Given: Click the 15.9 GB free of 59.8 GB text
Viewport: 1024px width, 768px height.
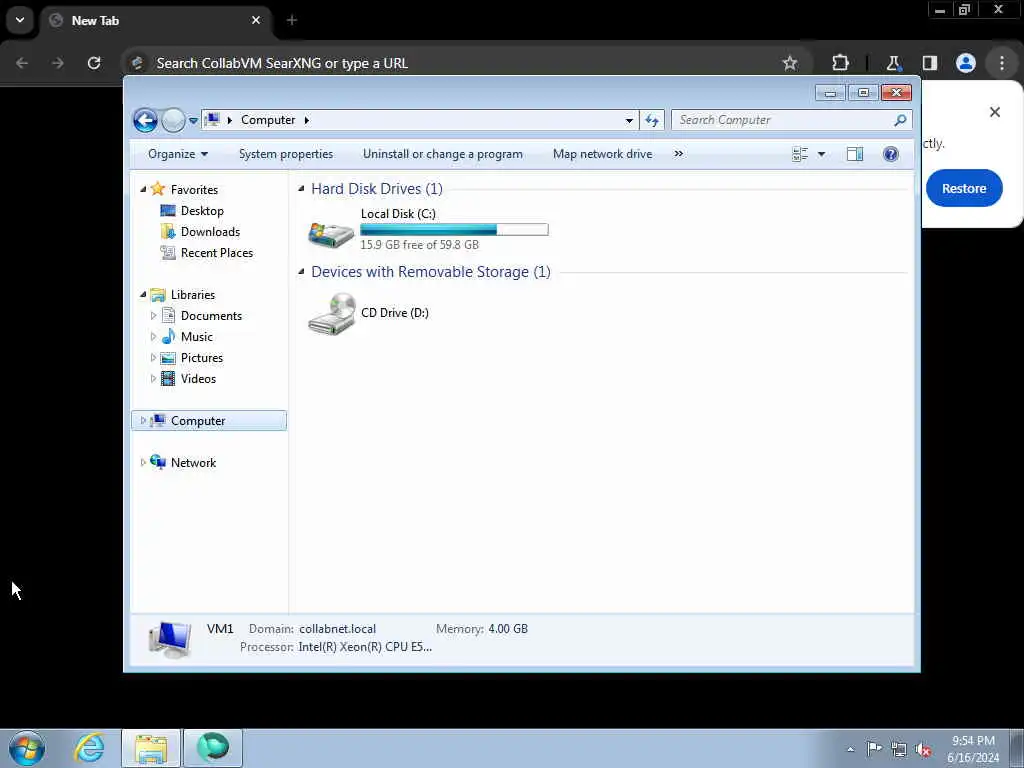Looking at the screenshot, I should coord(419,245).
